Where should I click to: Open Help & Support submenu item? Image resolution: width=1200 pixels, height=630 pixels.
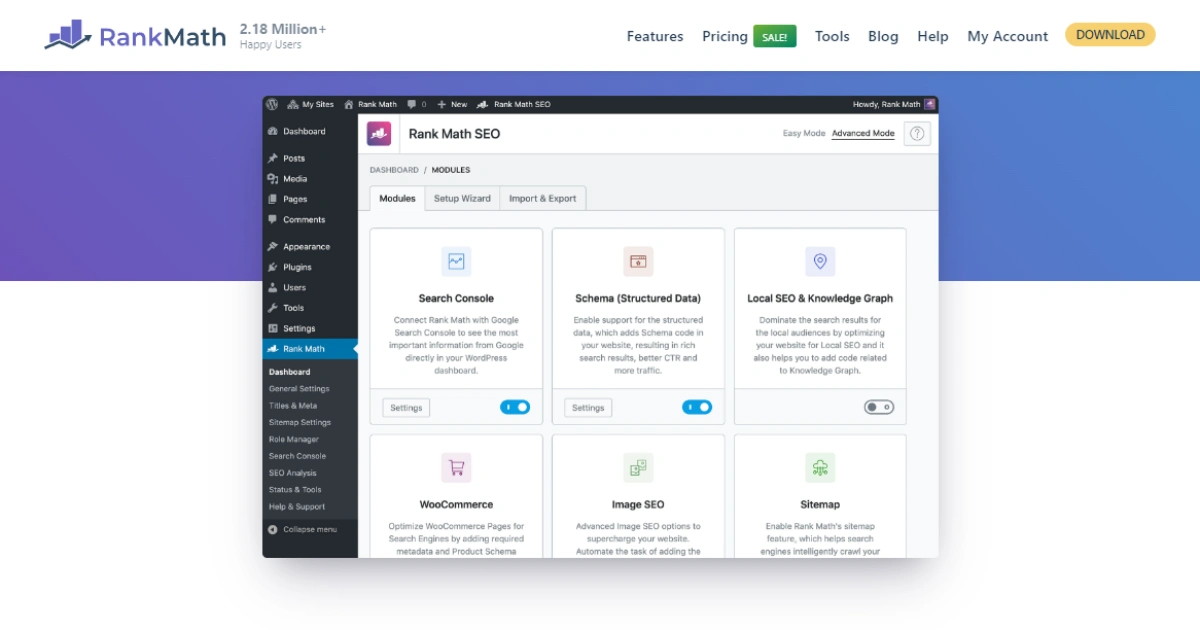point(297,507)
